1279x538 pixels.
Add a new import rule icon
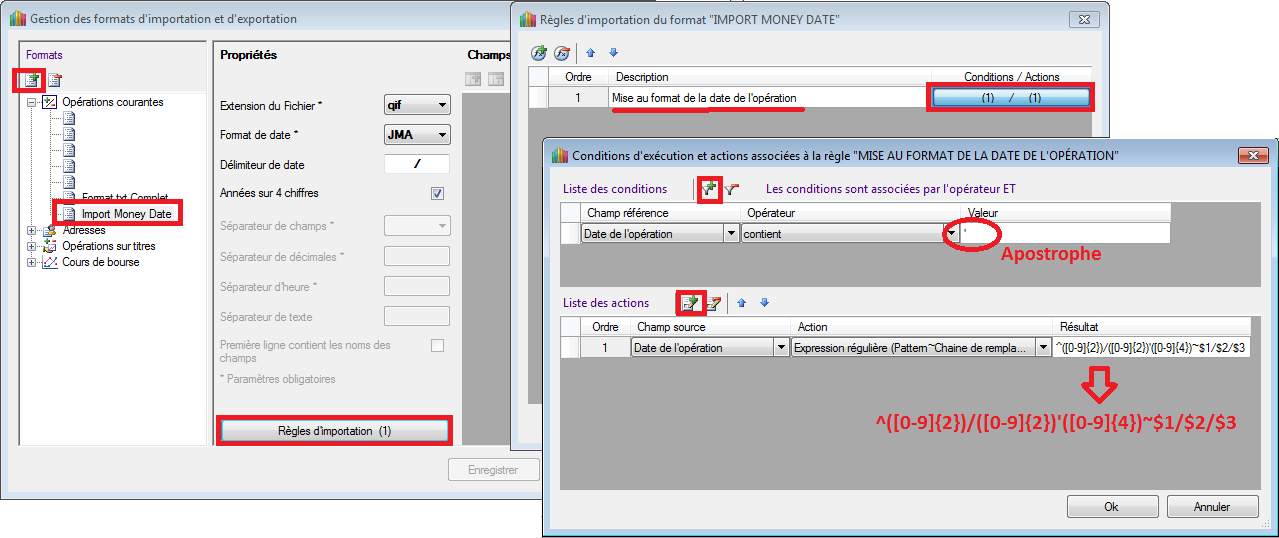point(539,53)
